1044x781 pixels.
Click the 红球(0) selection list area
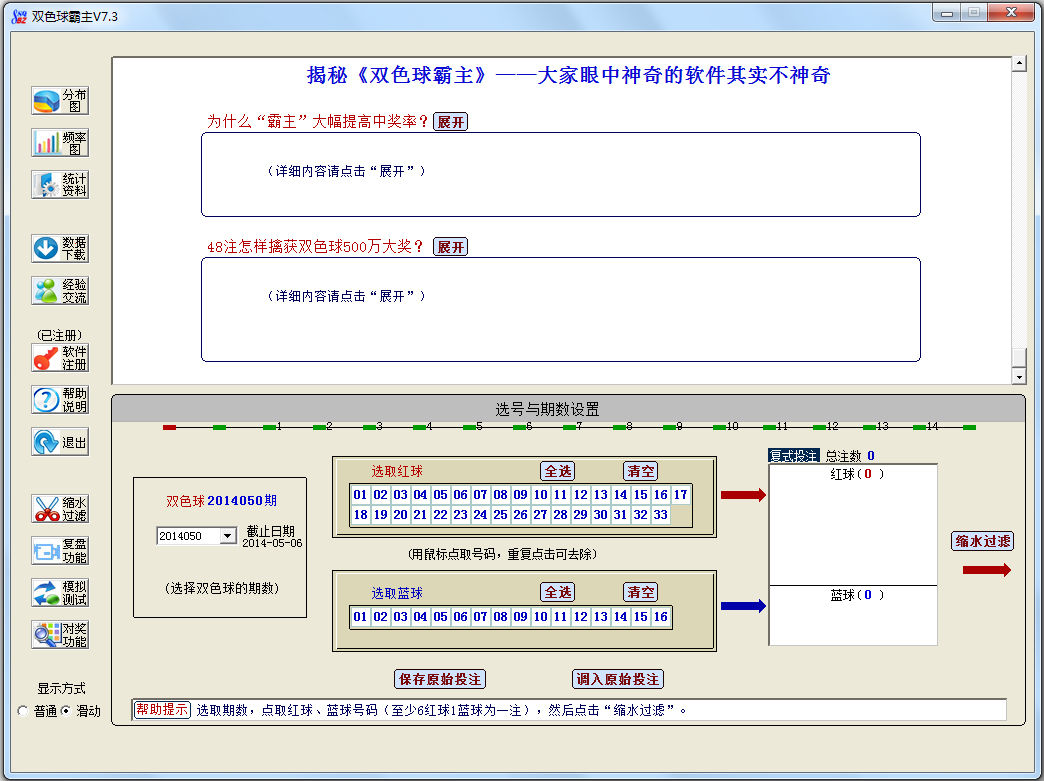(853, 525)
